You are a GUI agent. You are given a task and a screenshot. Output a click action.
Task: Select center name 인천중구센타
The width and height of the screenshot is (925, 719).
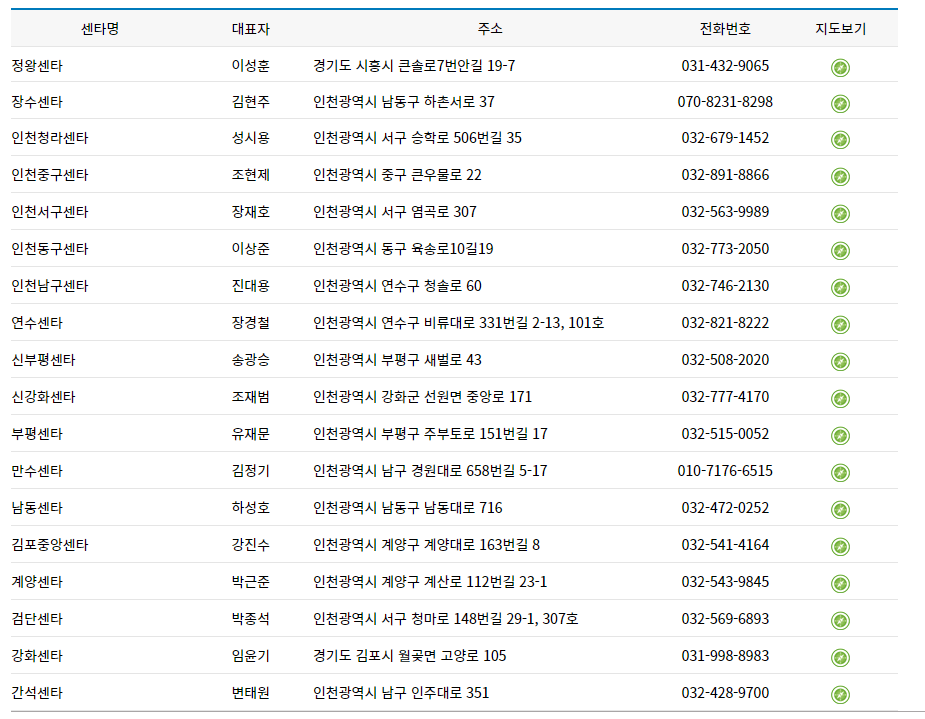coord(50,175)
